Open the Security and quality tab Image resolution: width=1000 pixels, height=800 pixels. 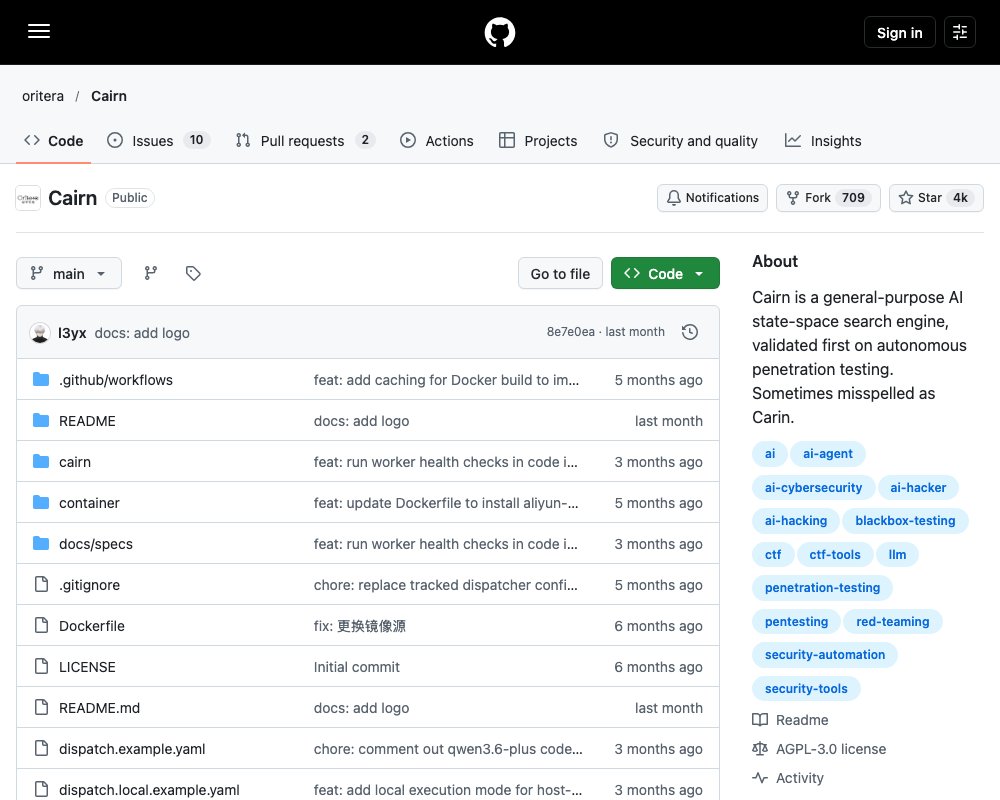point(680,141)
